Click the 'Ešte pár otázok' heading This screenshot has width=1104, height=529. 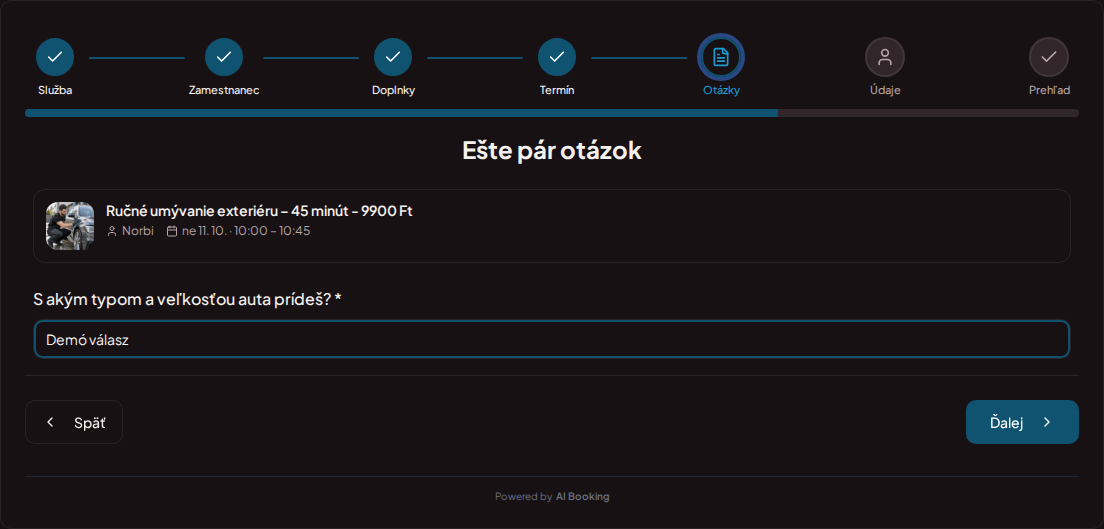pyautogui.click(x=552, y=151)
